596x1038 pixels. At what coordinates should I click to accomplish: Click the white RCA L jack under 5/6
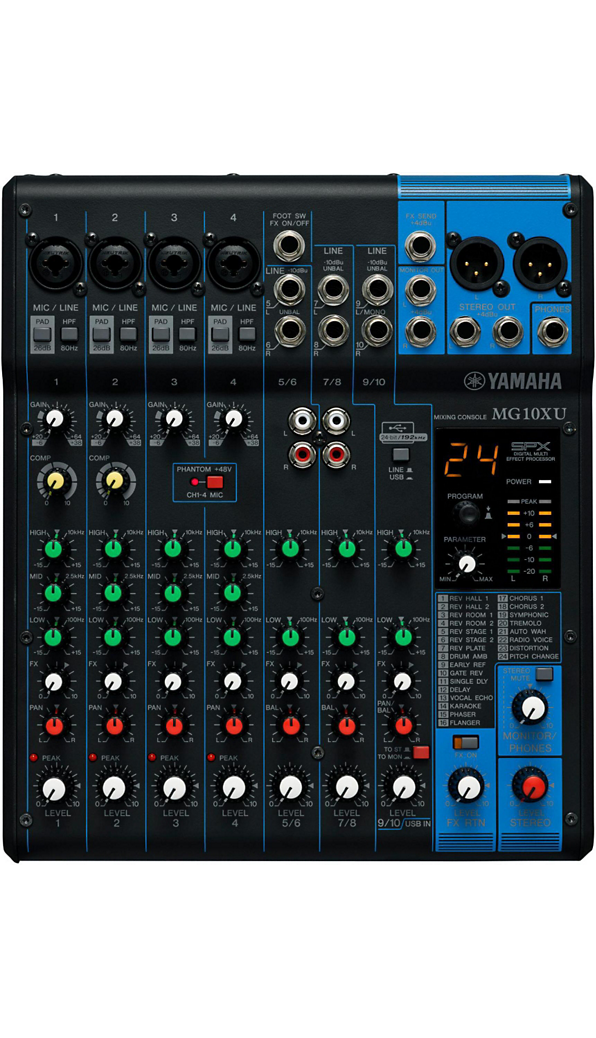303,420
